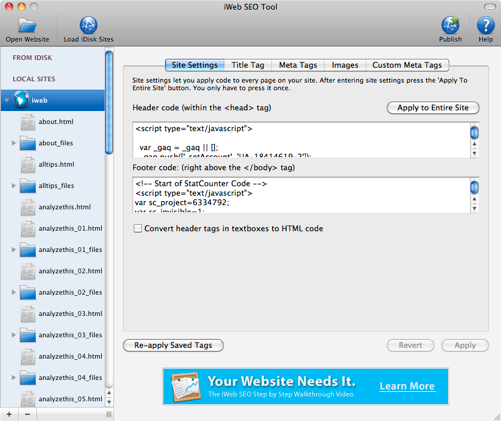The height and width of the screenshot is (421, 501).
Task: Add a site with the plus button
Action: pyautogui.click(x=9, y=414)
